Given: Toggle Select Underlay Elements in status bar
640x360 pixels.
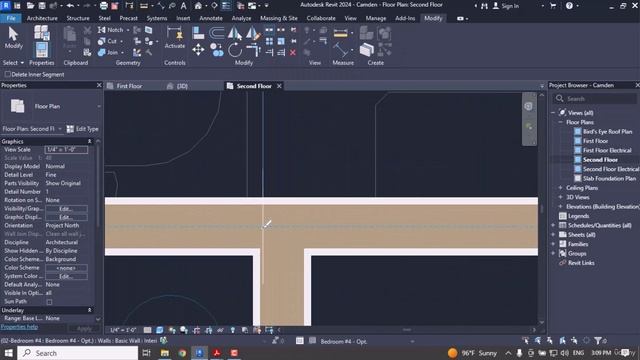Looking at the screenshot, I should point(538,340).
